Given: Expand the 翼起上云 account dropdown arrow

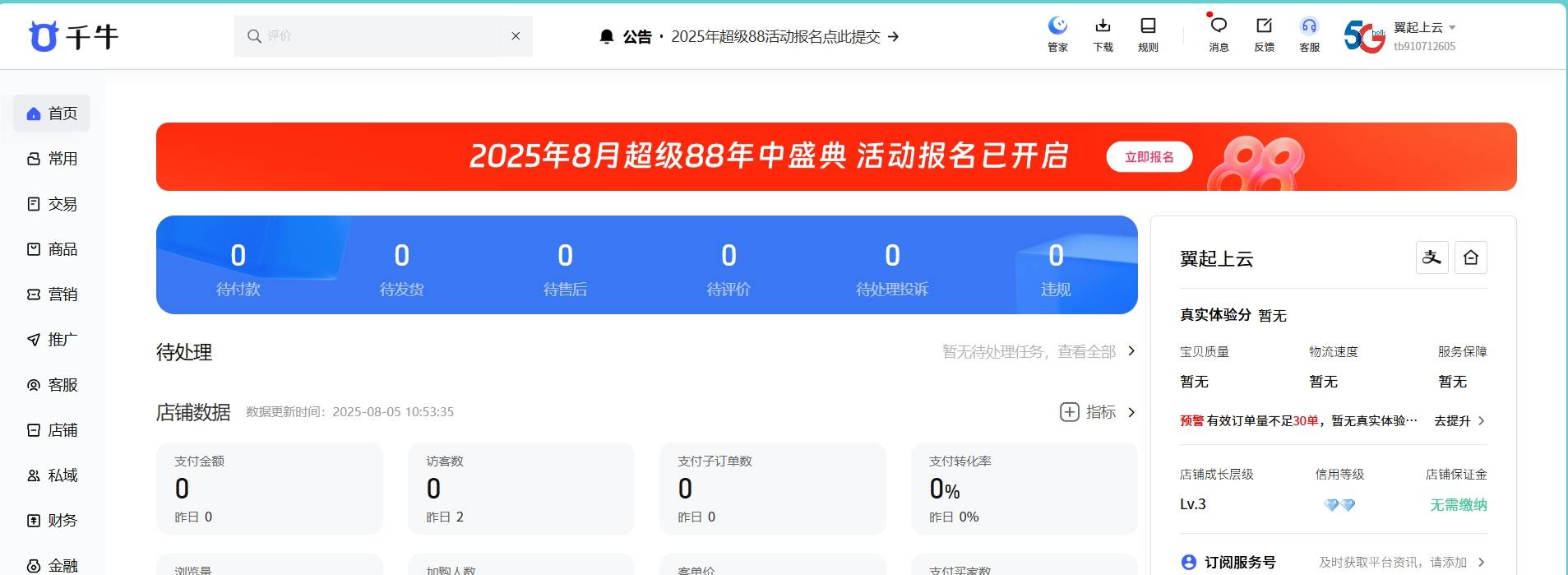Looking at the screenshot, I should [x=1452, y=28].
